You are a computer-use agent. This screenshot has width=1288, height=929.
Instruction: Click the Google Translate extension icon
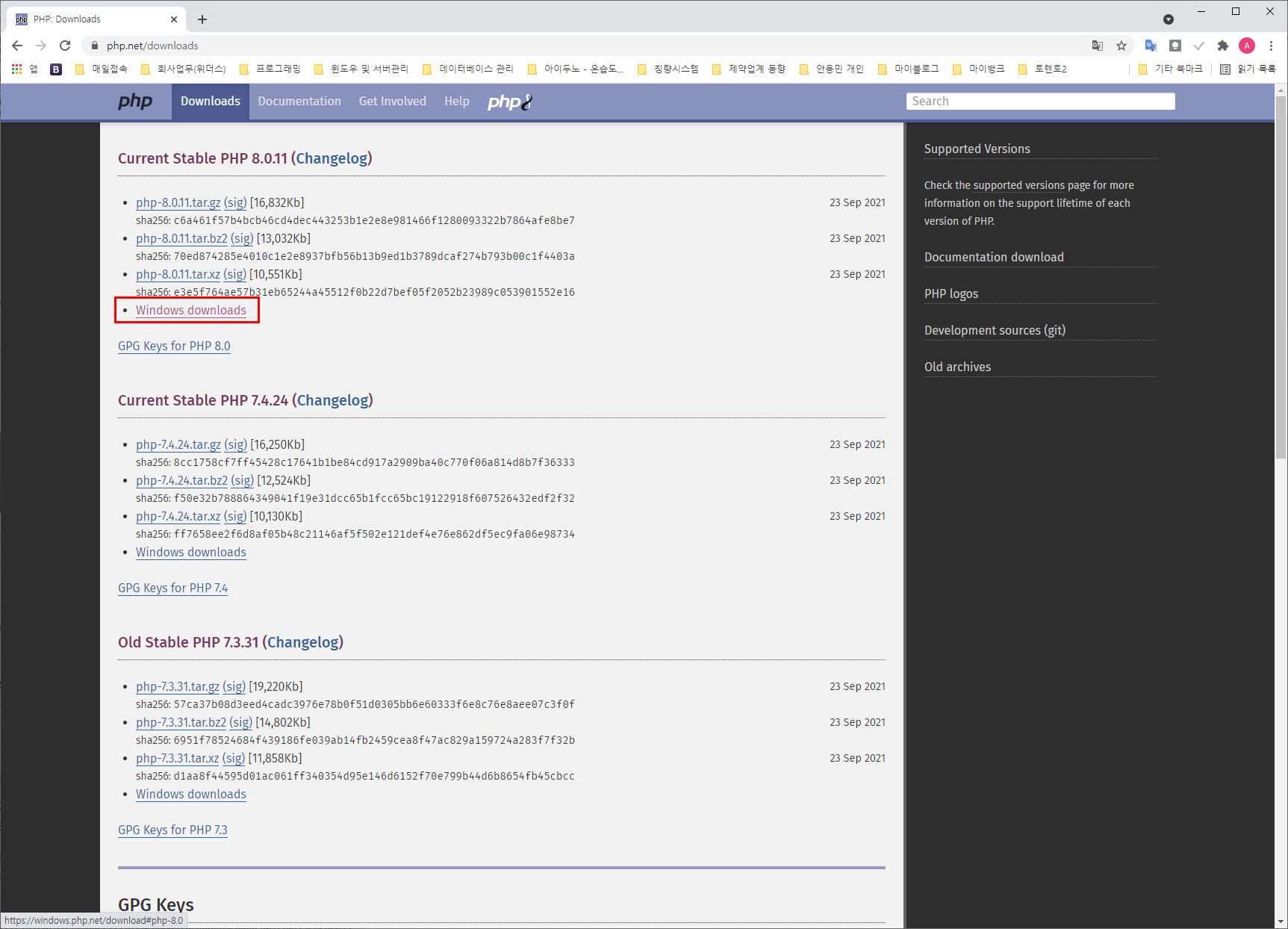(x=1151, y=46)
